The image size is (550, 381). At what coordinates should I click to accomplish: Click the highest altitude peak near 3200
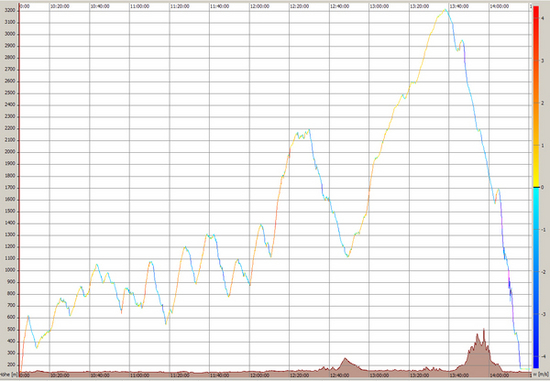pos(445,10)
